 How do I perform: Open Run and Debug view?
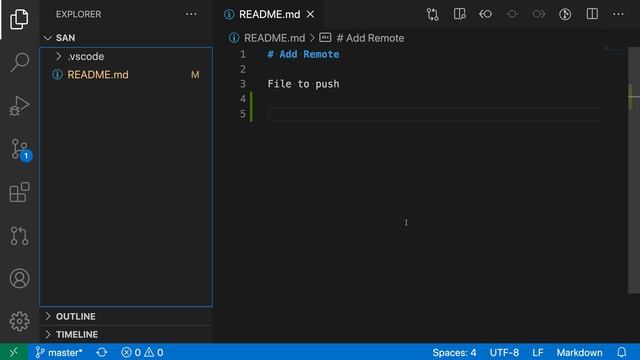point(19,106)
